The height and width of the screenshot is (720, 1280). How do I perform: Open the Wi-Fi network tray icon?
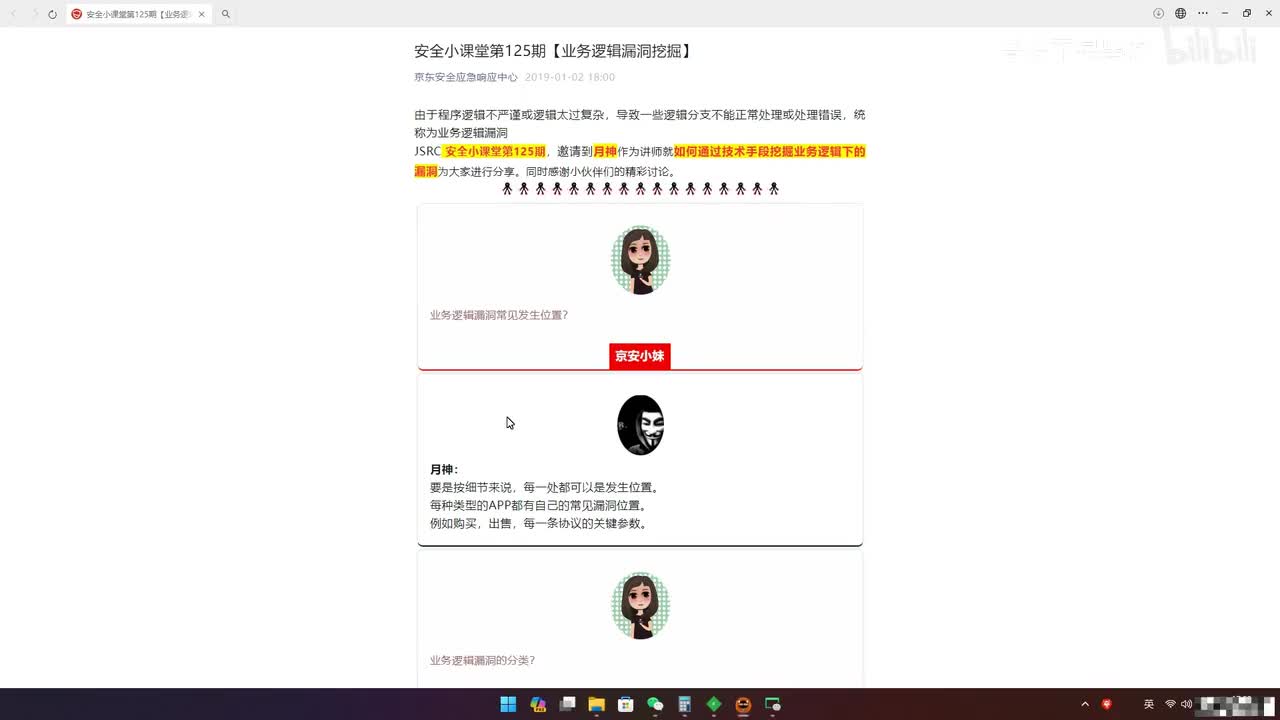(x=1170, y=704)
